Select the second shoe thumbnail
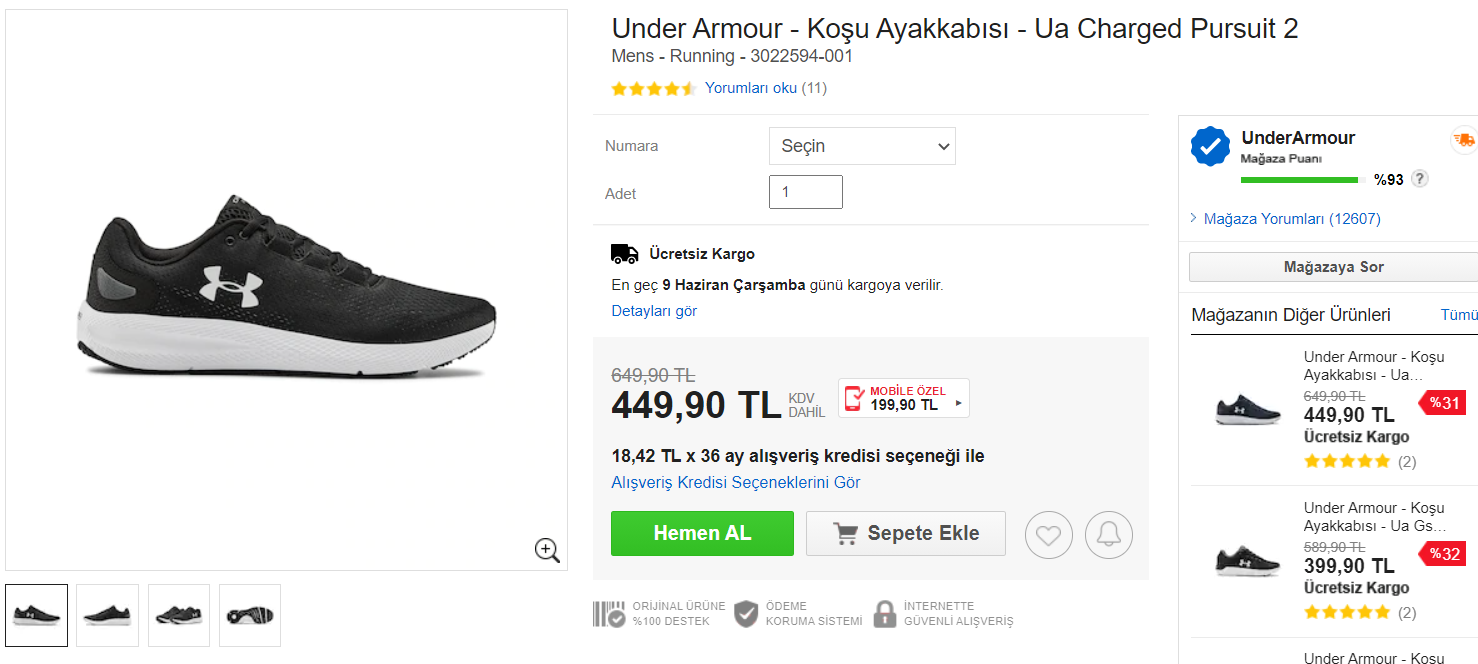The width and height of the screenshot is (1478, 664). pyautogui.click(x=107, y=615)
